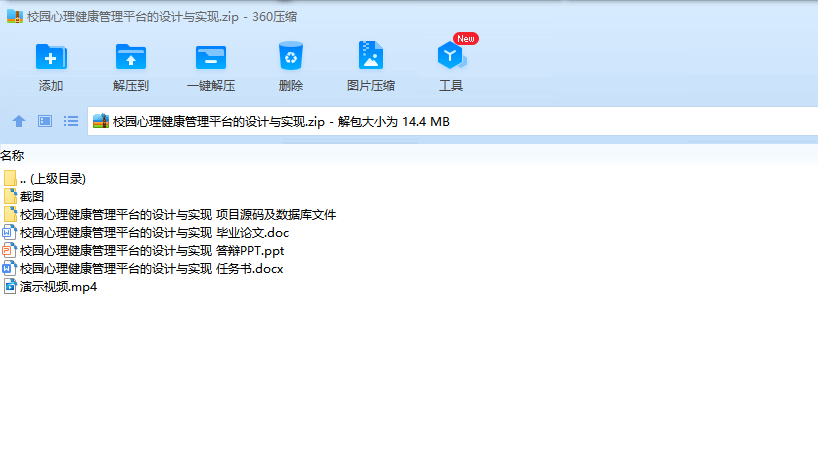Click the Word icon of 任务书.docx

point(9,269)
